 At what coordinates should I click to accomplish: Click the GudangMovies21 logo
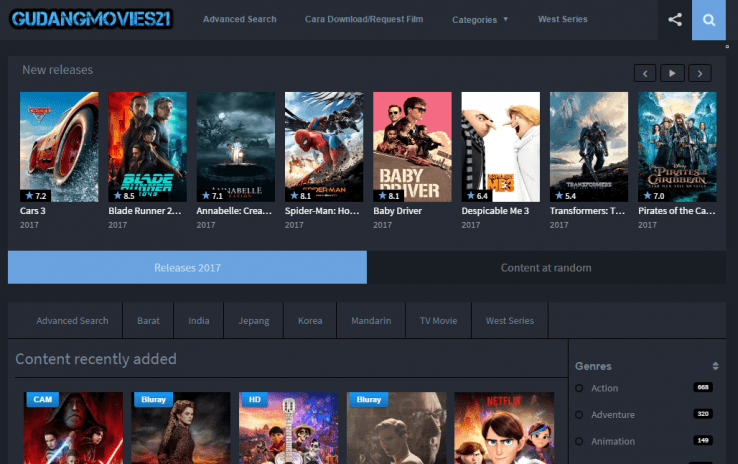91,19
